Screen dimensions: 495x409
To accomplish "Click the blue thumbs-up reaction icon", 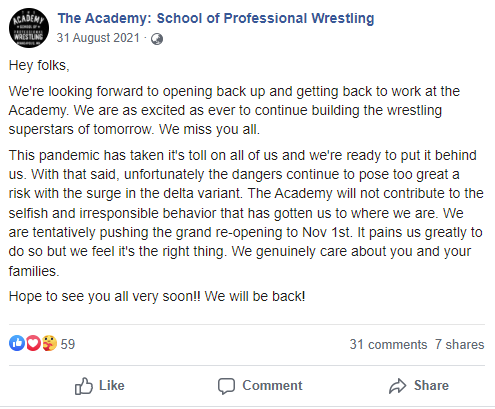I will click(x=17, y=343).
